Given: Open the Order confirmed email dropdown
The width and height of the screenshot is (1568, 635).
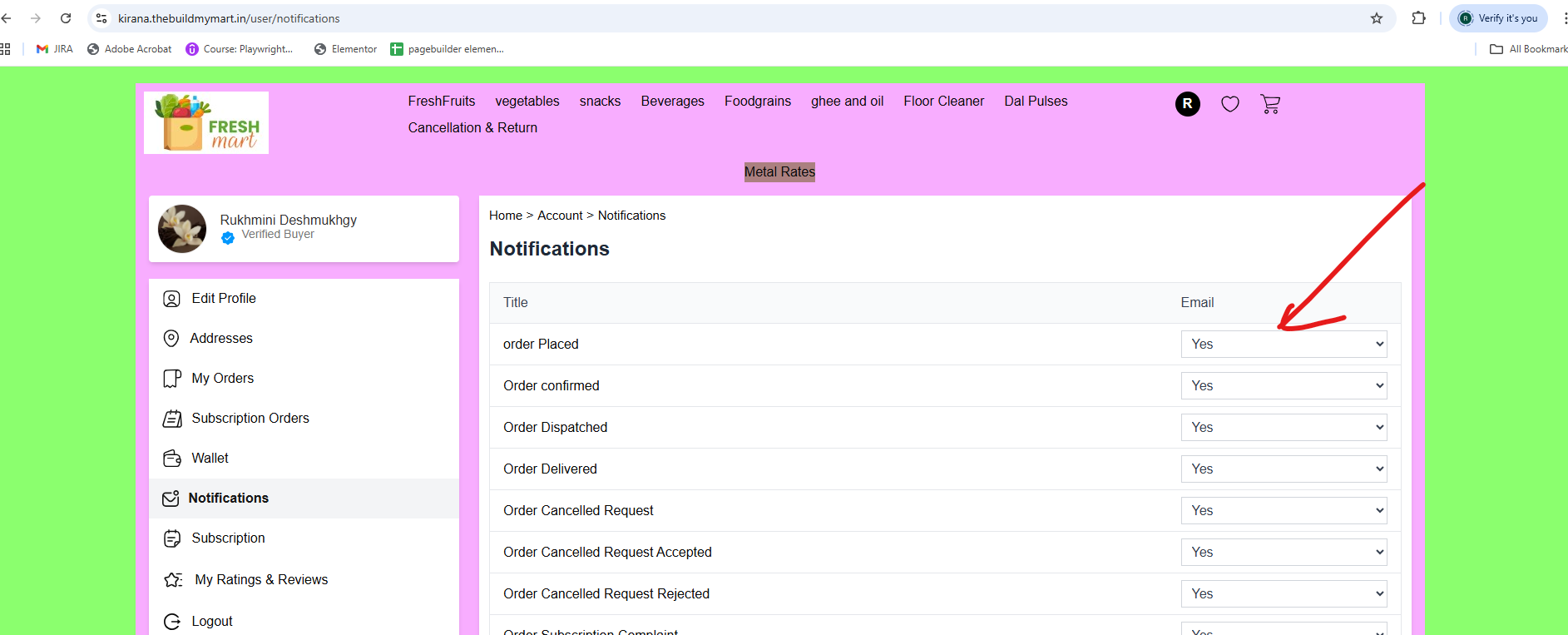Looking at the screenshot, I should point(1284,386).
